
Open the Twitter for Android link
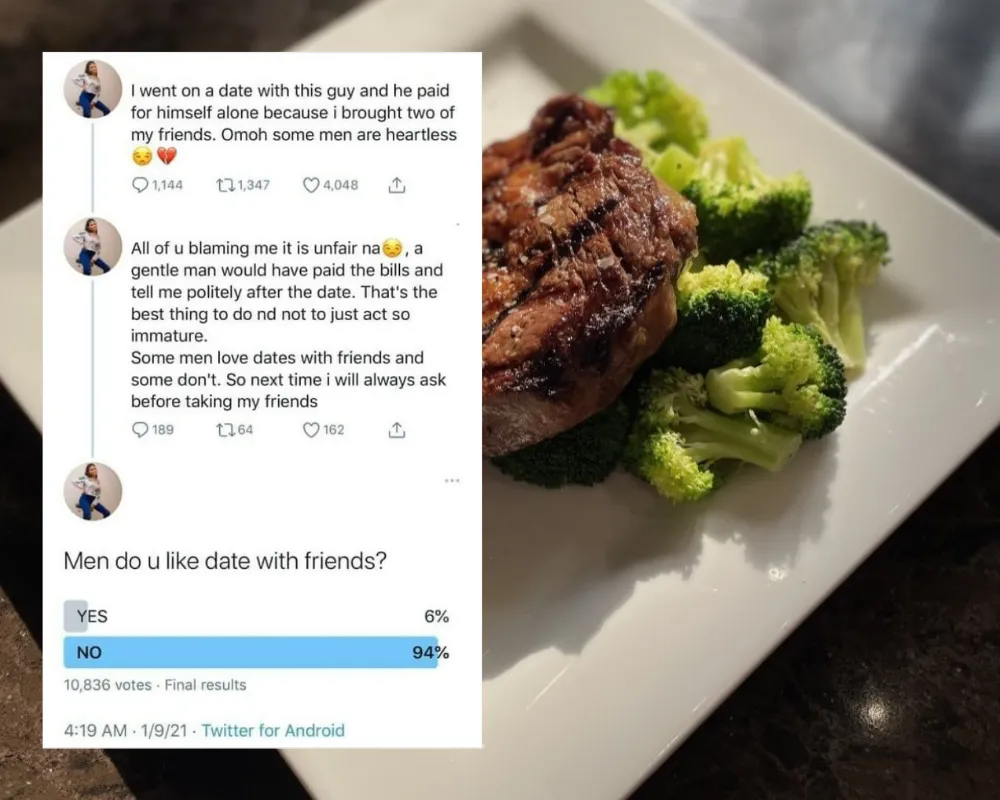pyautogui.click(x=273, y=730)
